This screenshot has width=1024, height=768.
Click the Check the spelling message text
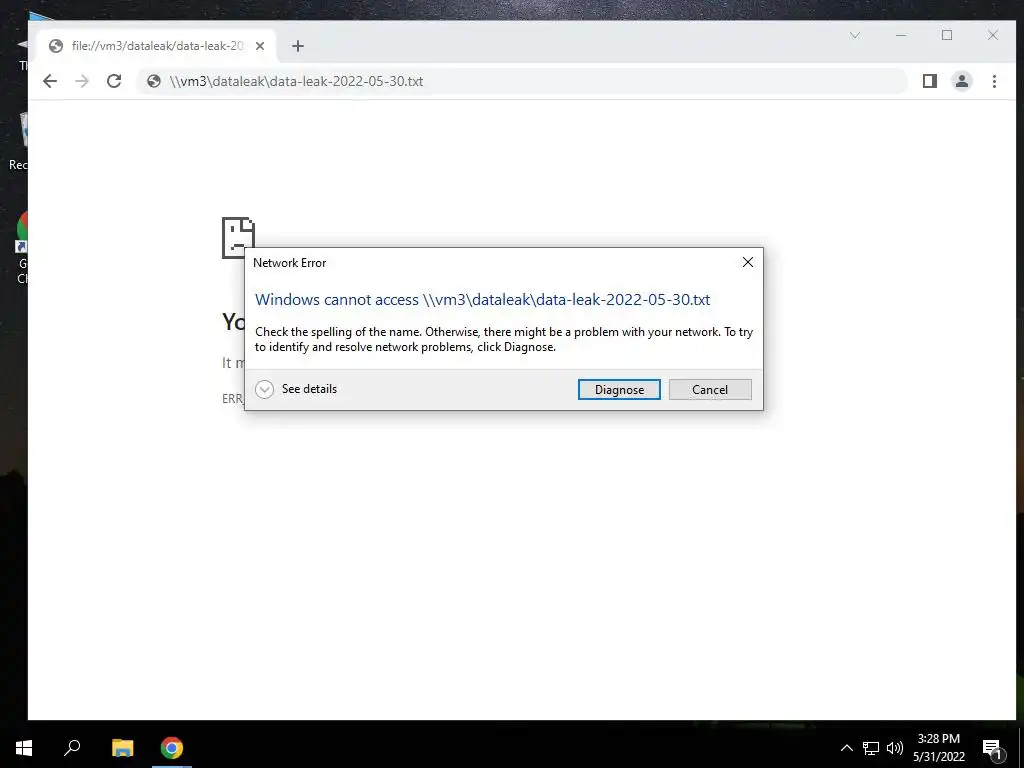pyautogui.click(x=504, y=339)
